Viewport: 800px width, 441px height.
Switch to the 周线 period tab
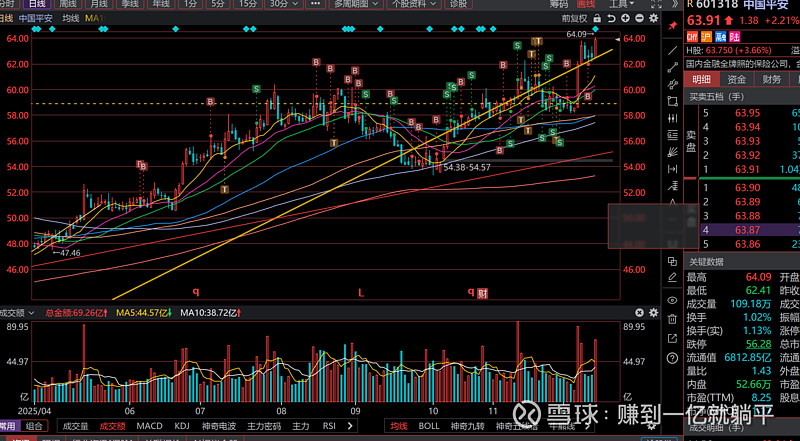click(68, 4)
